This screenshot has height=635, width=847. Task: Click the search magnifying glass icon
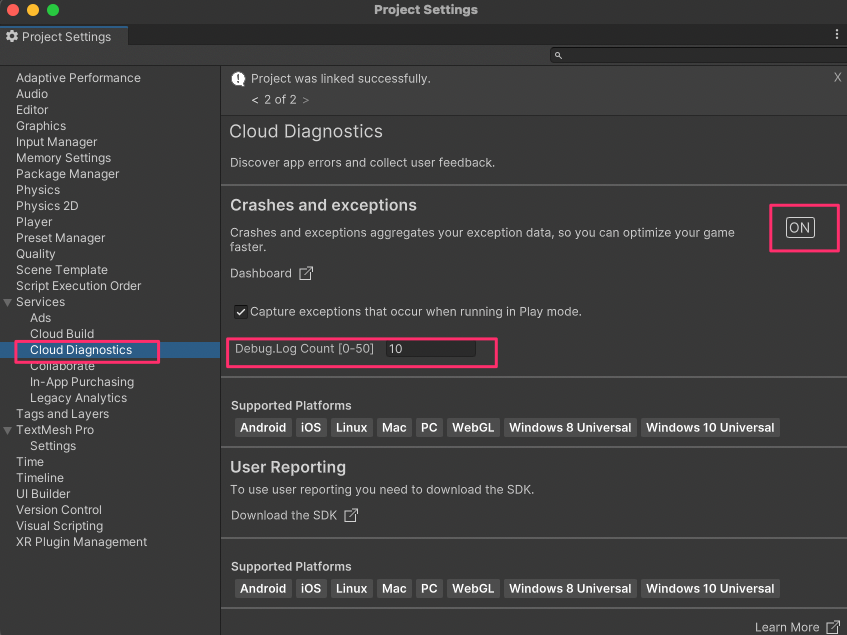[558, 55]
